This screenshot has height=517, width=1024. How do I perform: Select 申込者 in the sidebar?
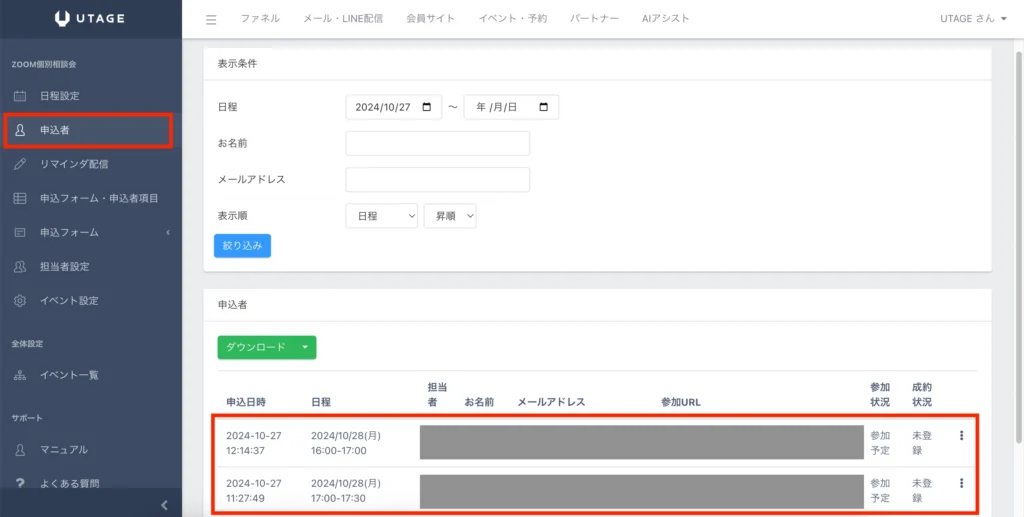pyautogui.click(x=91, y=130)
